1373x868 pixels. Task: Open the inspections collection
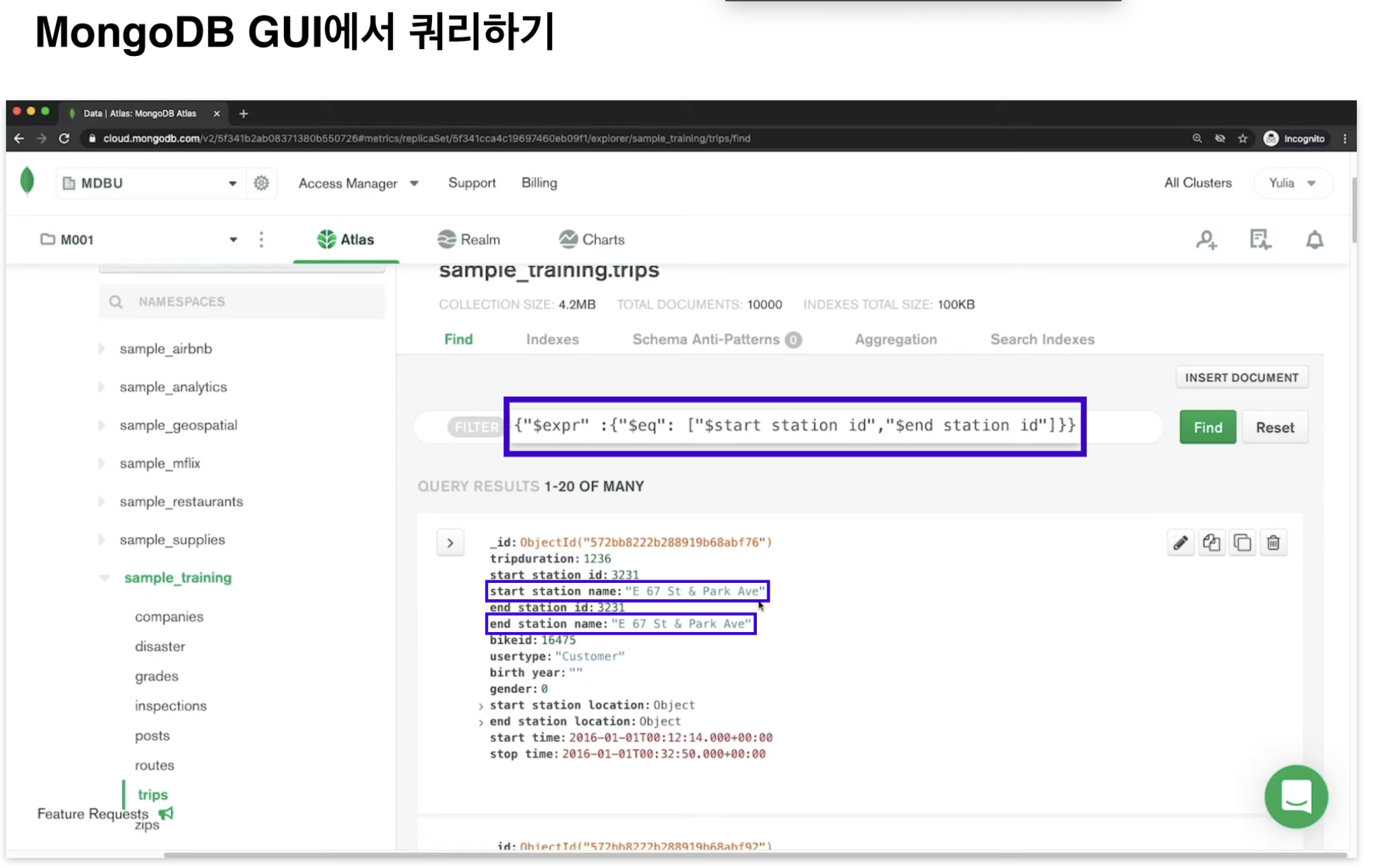click(171, 706)
